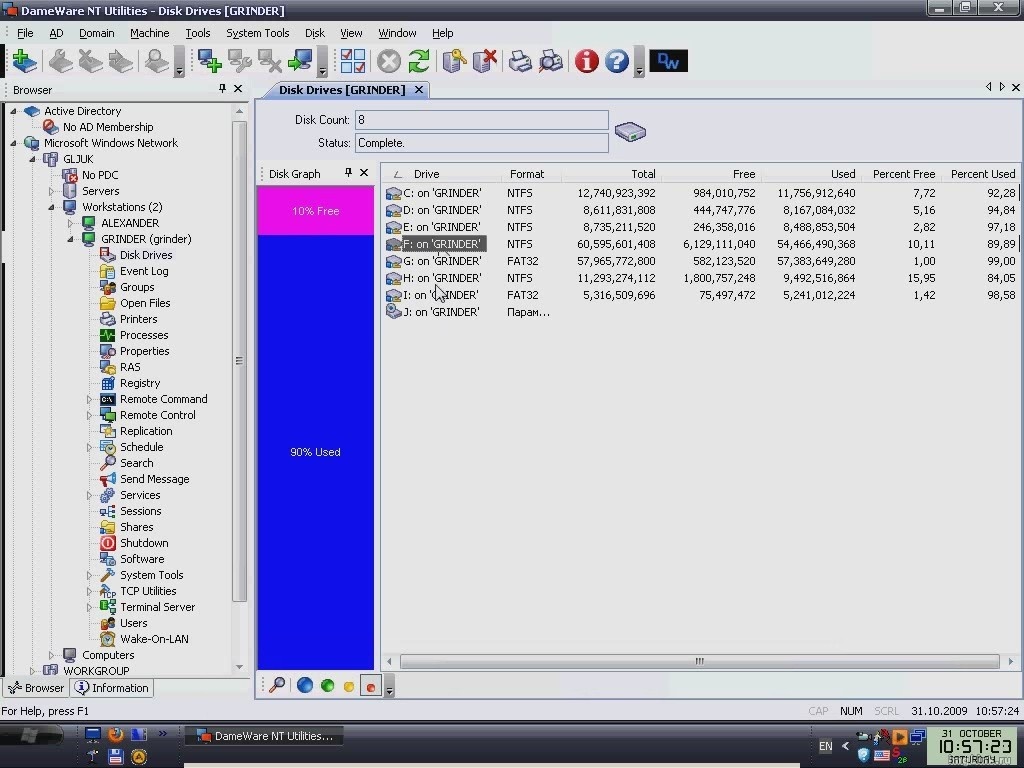Screen dimensions: 1024x768
Task: Close the Disk Drives [GRINDER] tab
Action: coord(419,90)
